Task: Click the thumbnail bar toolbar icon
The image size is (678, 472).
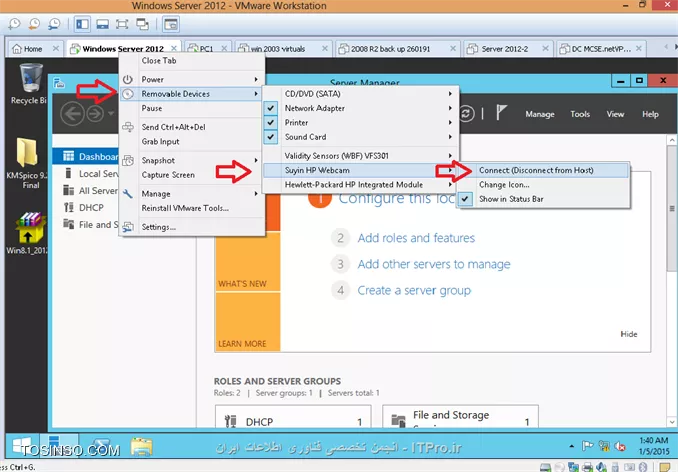Action: [102, 24]
